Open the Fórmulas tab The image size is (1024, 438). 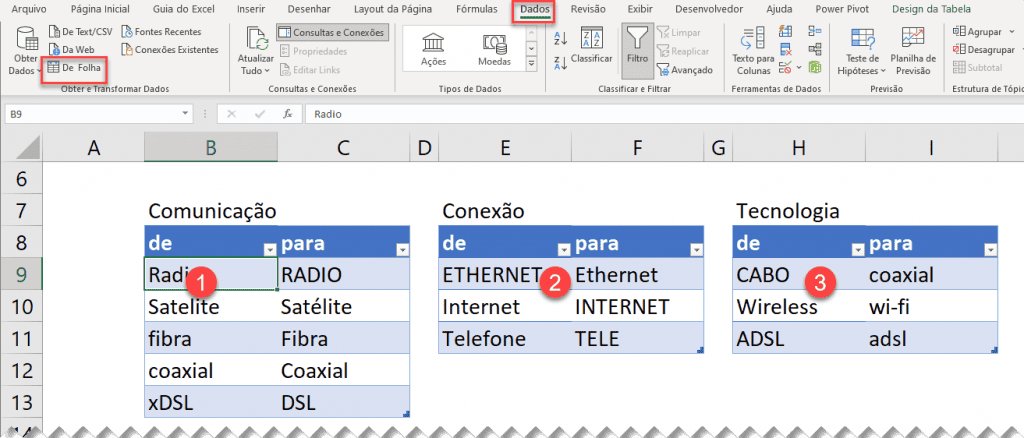[x=476, y=9]
